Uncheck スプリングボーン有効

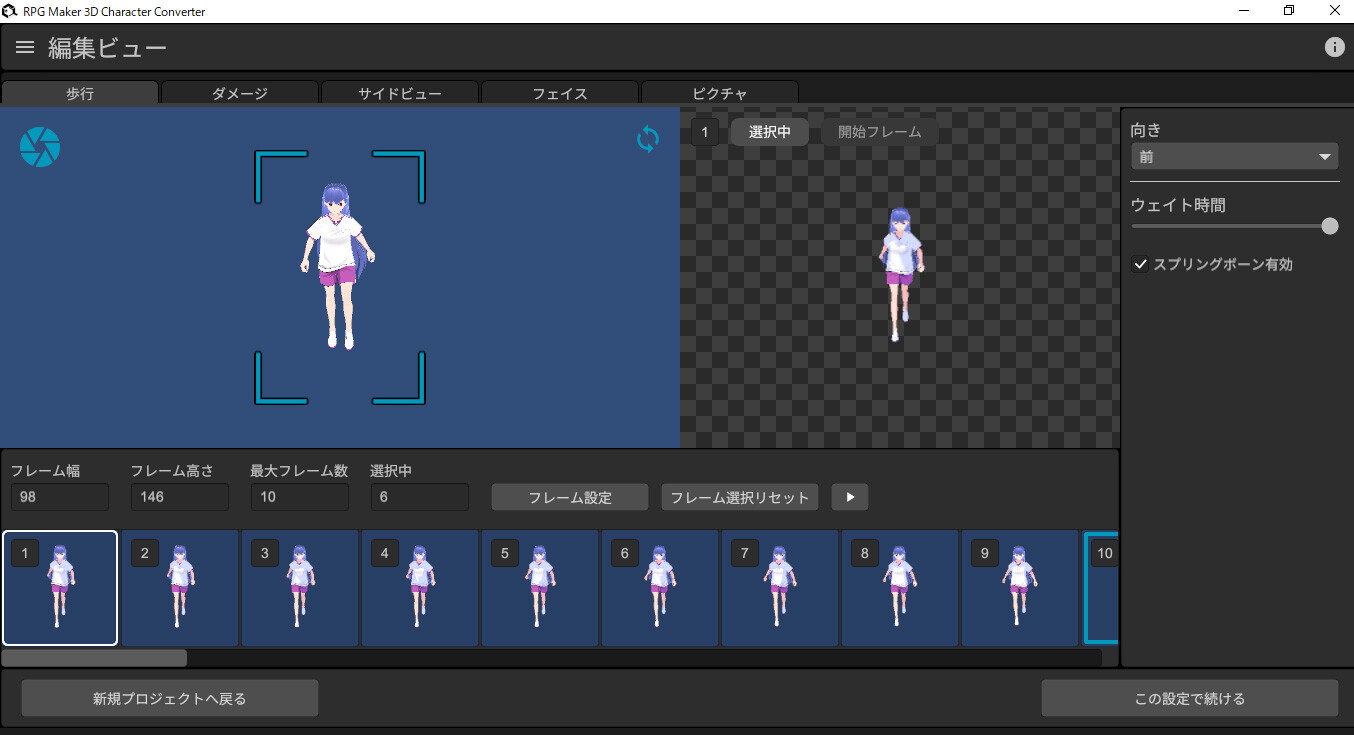pyautogui.click(x=1140, y=264)
